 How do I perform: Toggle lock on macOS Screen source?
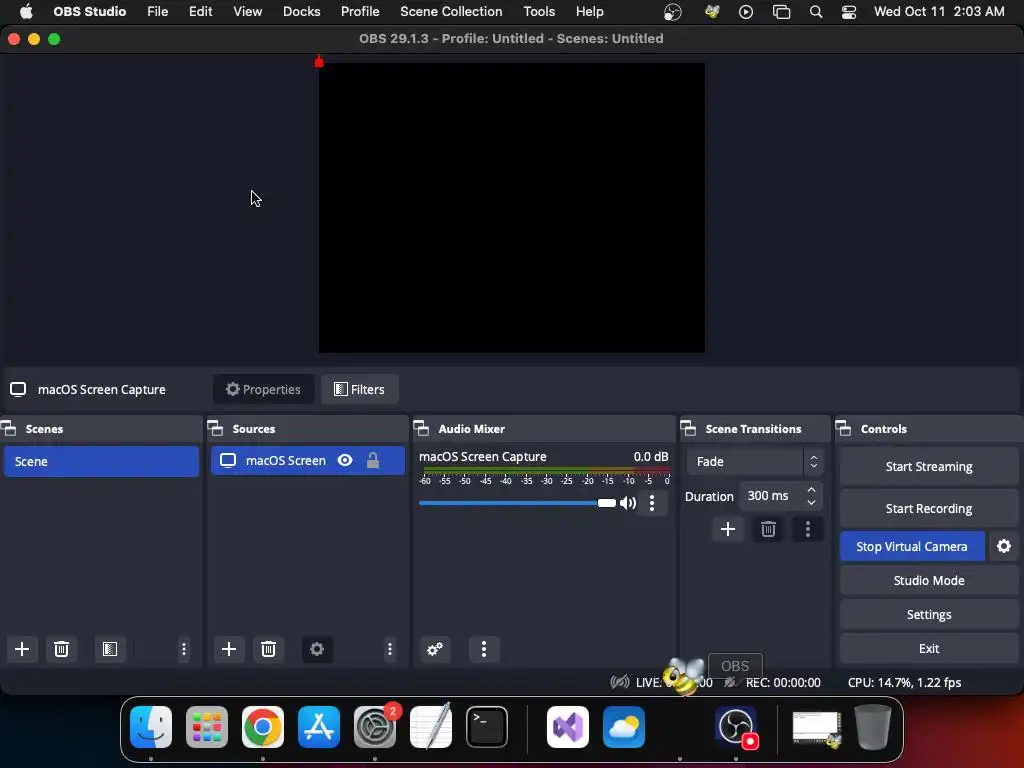coord(373,460)
